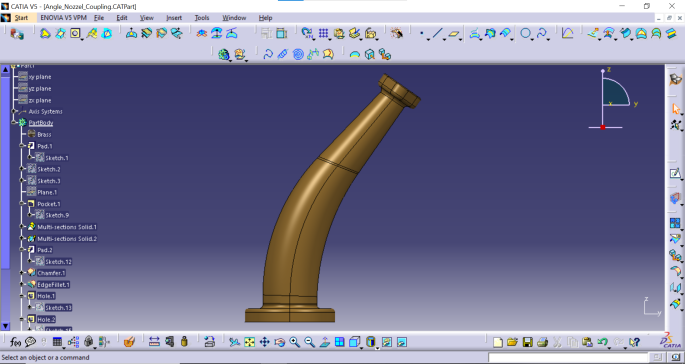Viewport: 685px width, 364px height.
Task: Click the Zoom In magnifier
Action: point(295,342)
